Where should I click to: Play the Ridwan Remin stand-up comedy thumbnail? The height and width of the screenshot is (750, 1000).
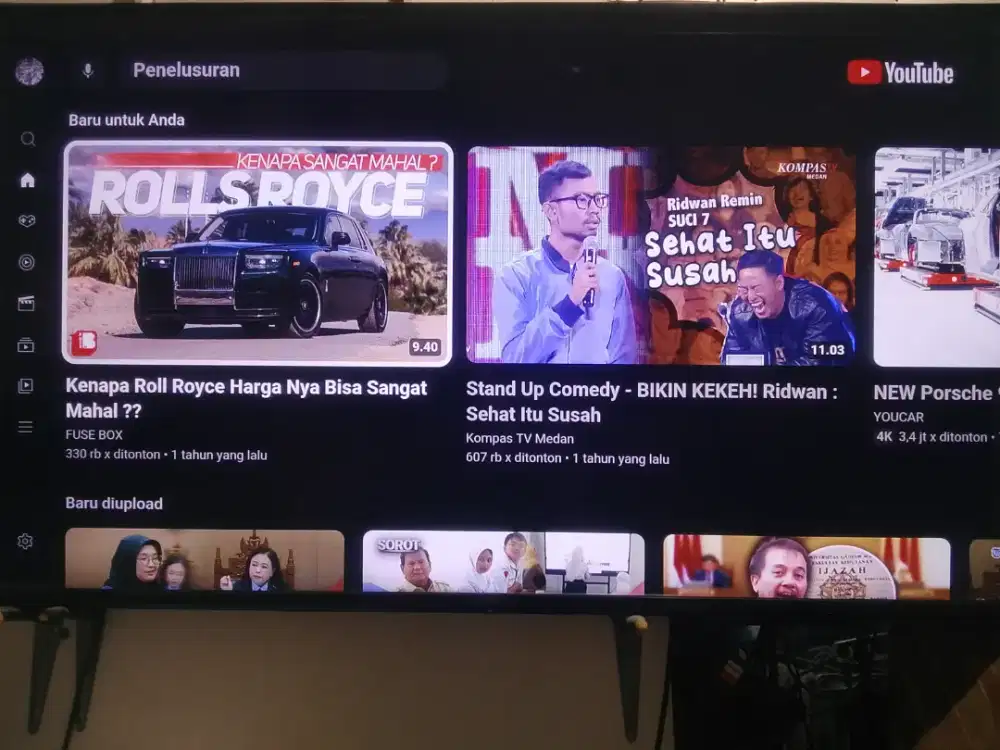pos(661,256)
